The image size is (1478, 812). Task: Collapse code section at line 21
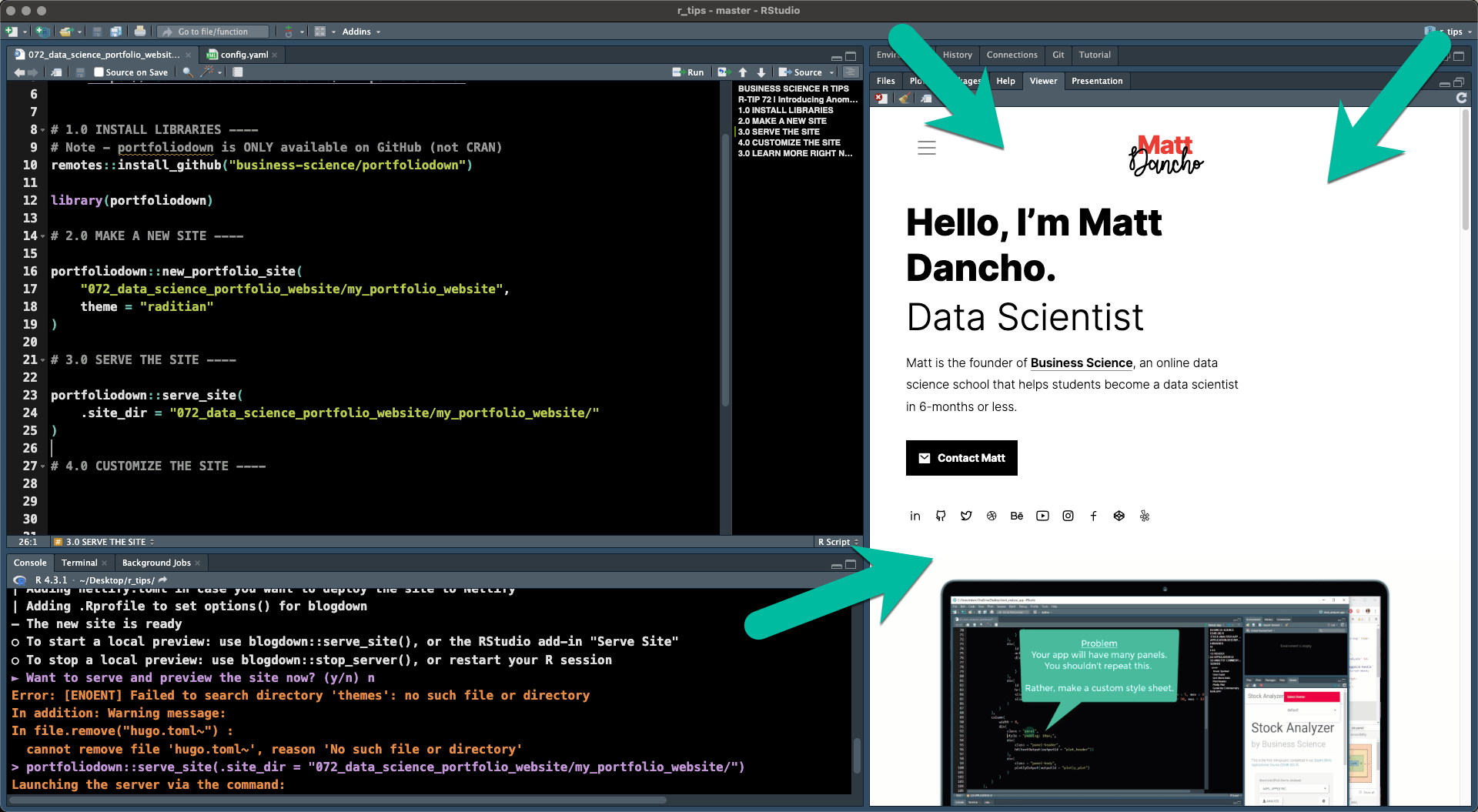point(42,360)
